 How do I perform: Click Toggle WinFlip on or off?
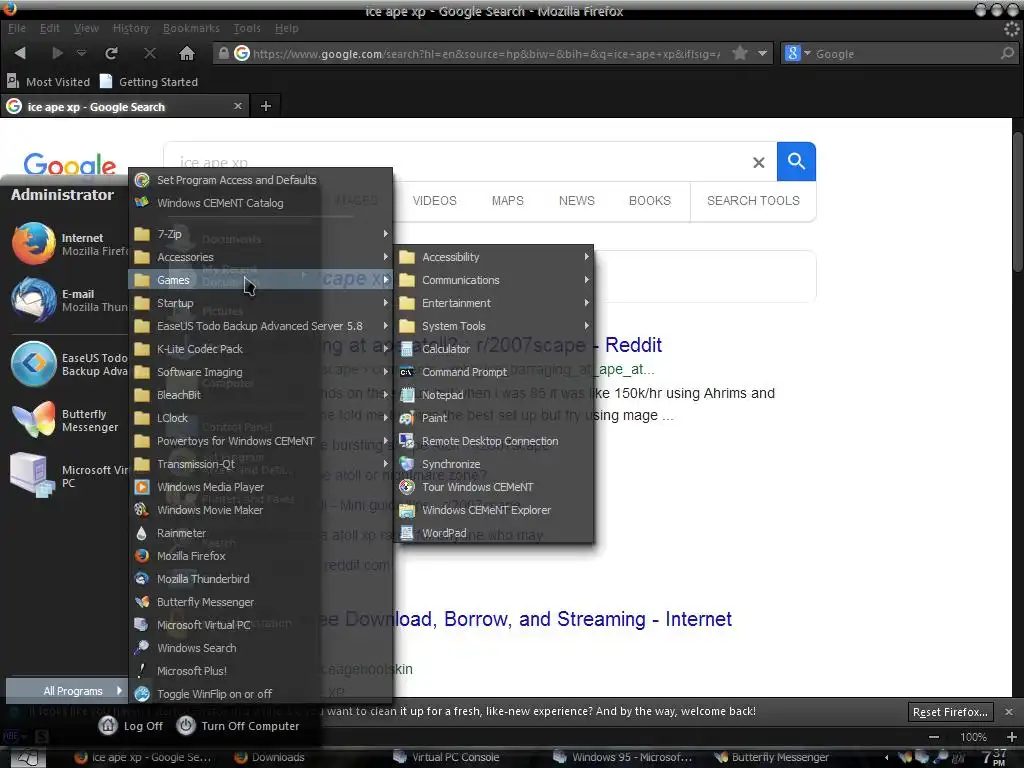point(261,694)
